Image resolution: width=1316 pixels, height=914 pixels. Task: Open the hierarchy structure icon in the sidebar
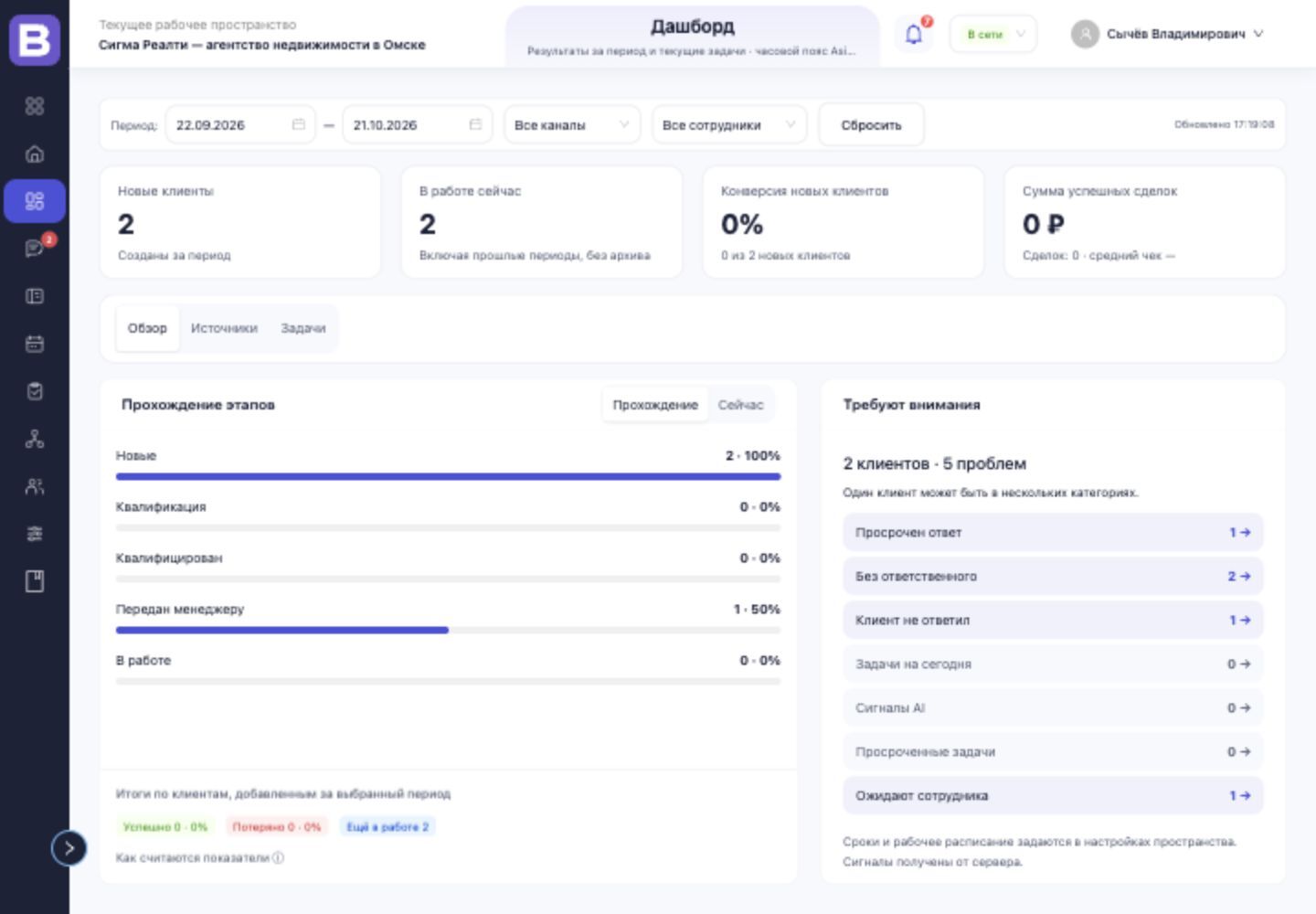35,439
